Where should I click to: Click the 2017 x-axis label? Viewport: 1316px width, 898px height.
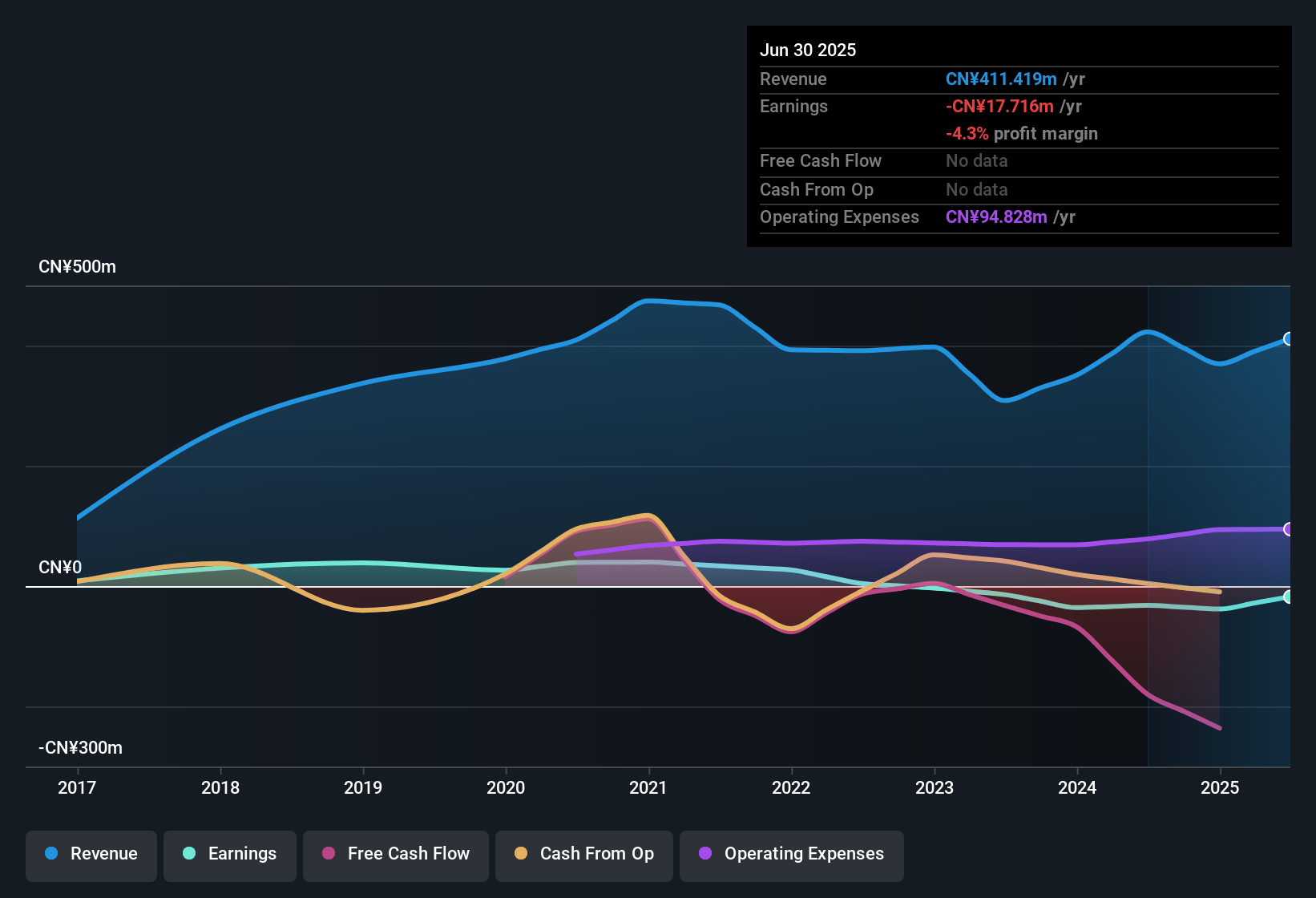[77, 787]
